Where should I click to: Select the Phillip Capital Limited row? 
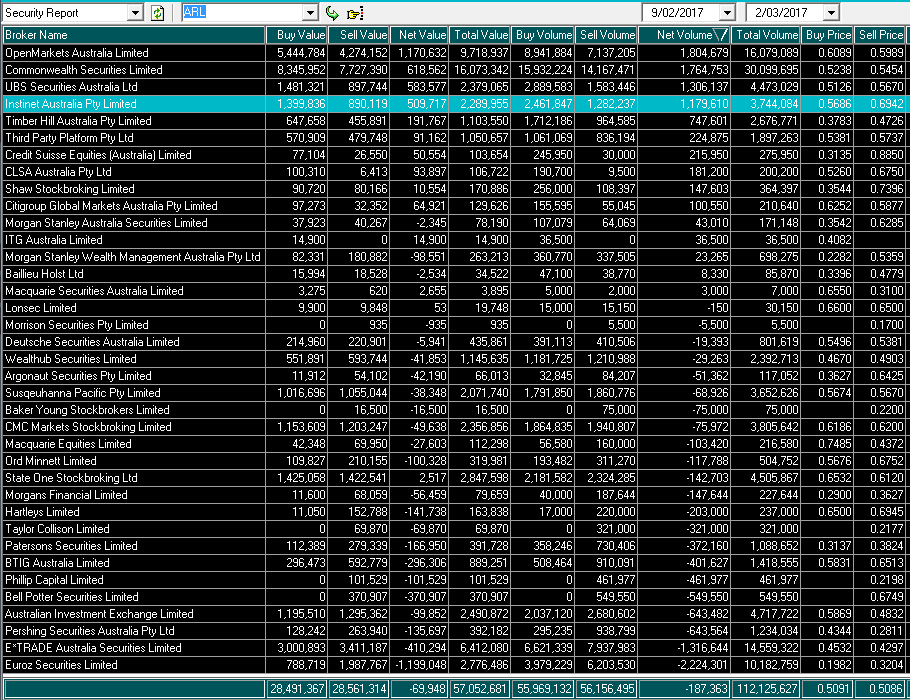(454, 580)
